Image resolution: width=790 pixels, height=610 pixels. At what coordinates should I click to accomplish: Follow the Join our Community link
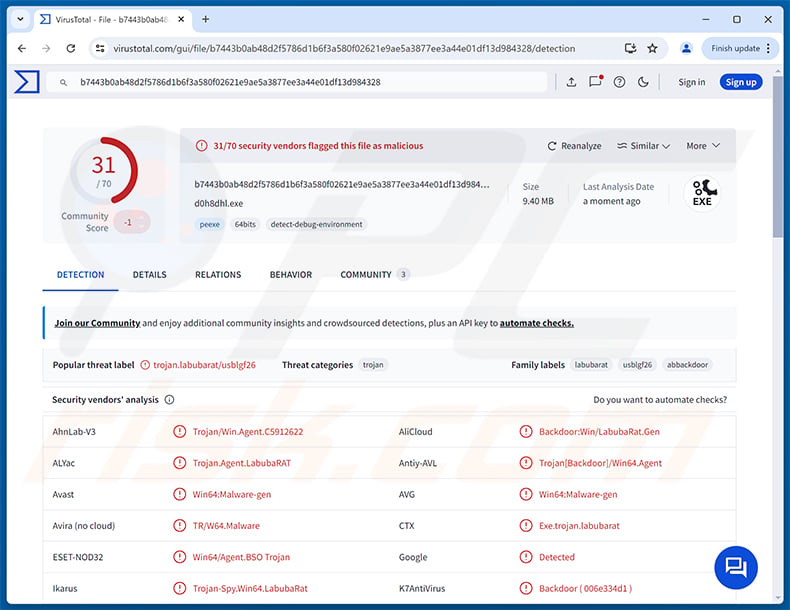point(97,323)
